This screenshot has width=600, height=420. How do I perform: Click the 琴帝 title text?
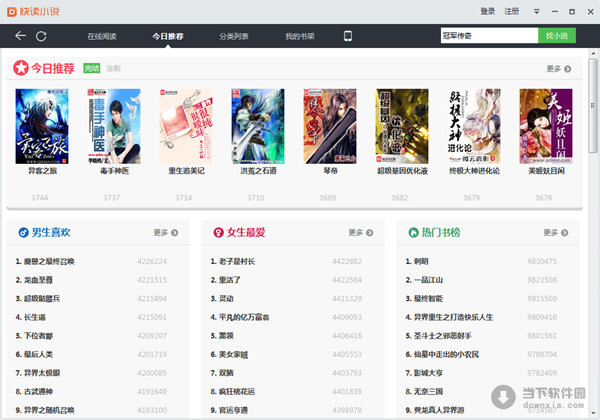(x=331, y=171)
